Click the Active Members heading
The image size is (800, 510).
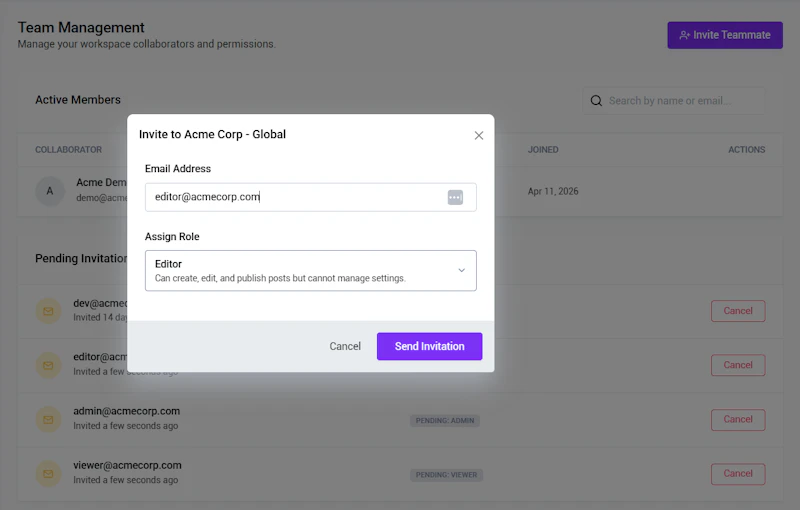click(x=78, y=100)
